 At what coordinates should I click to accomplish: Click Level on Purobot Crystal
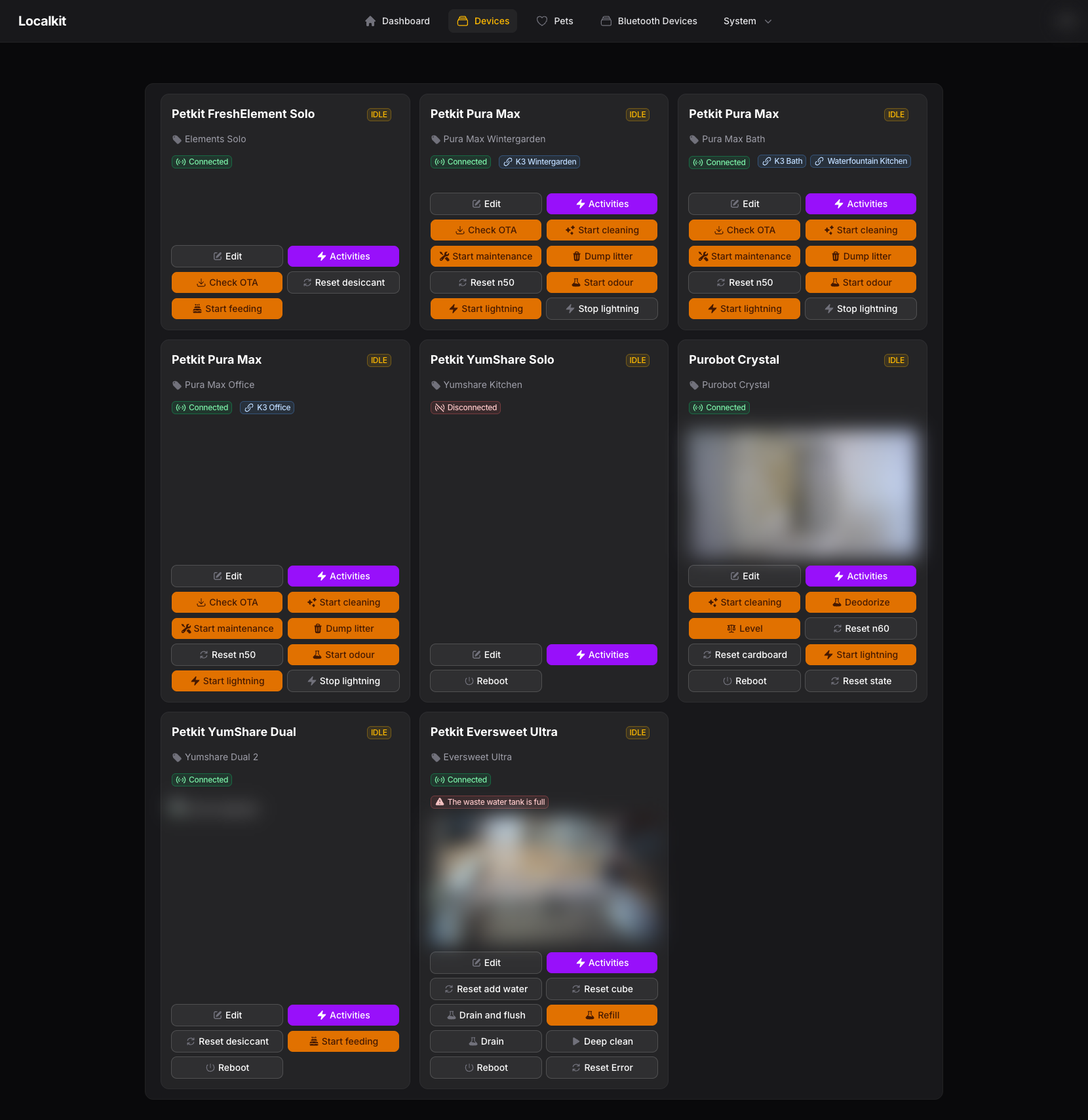(745, 628)
